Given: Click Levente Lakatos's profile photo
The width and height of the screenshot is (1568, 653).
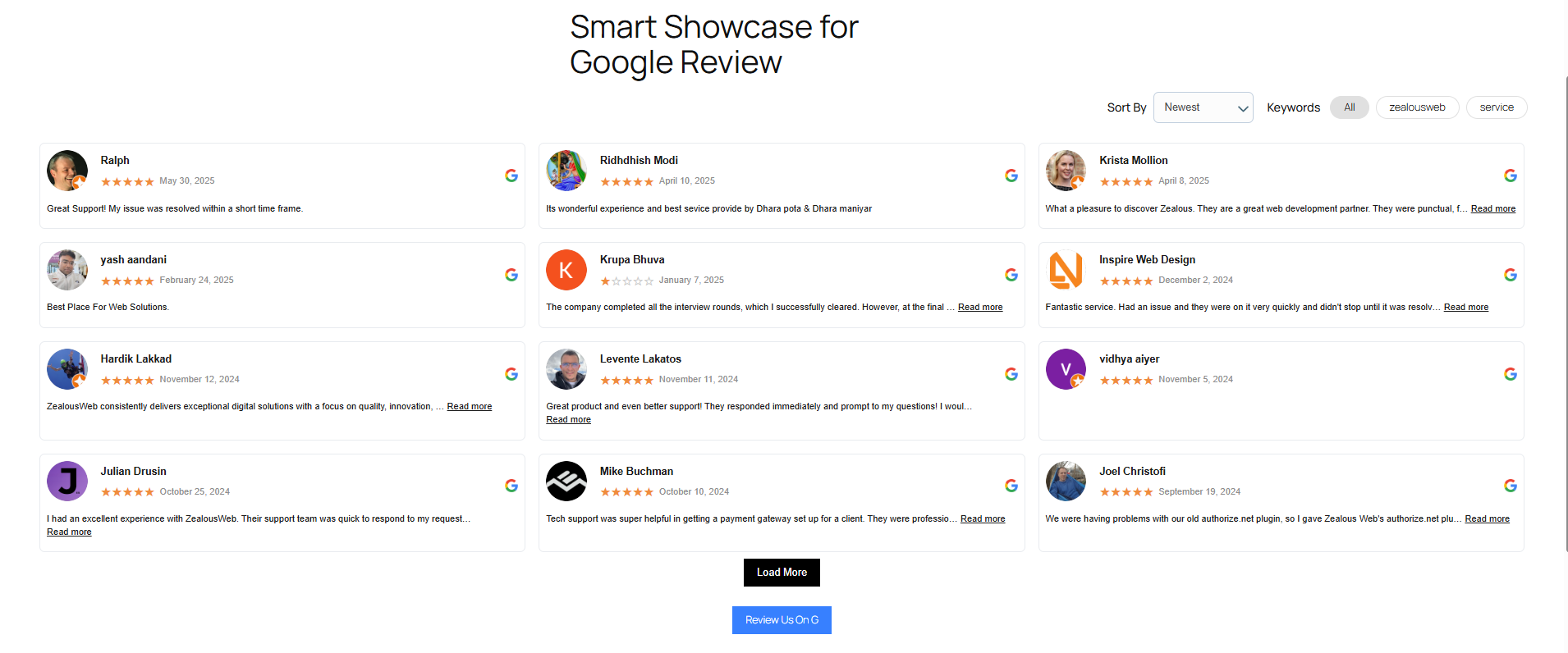Looking at the screenshot, I should pos(566,369).
